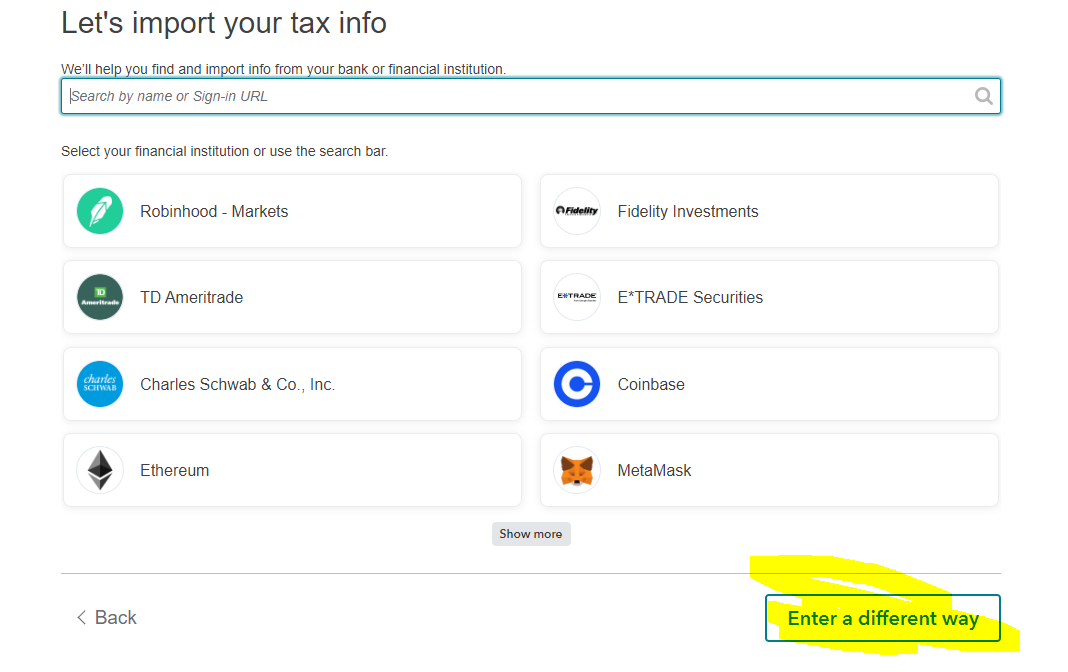Select Coinbase institution name

(x=651, y=385)
